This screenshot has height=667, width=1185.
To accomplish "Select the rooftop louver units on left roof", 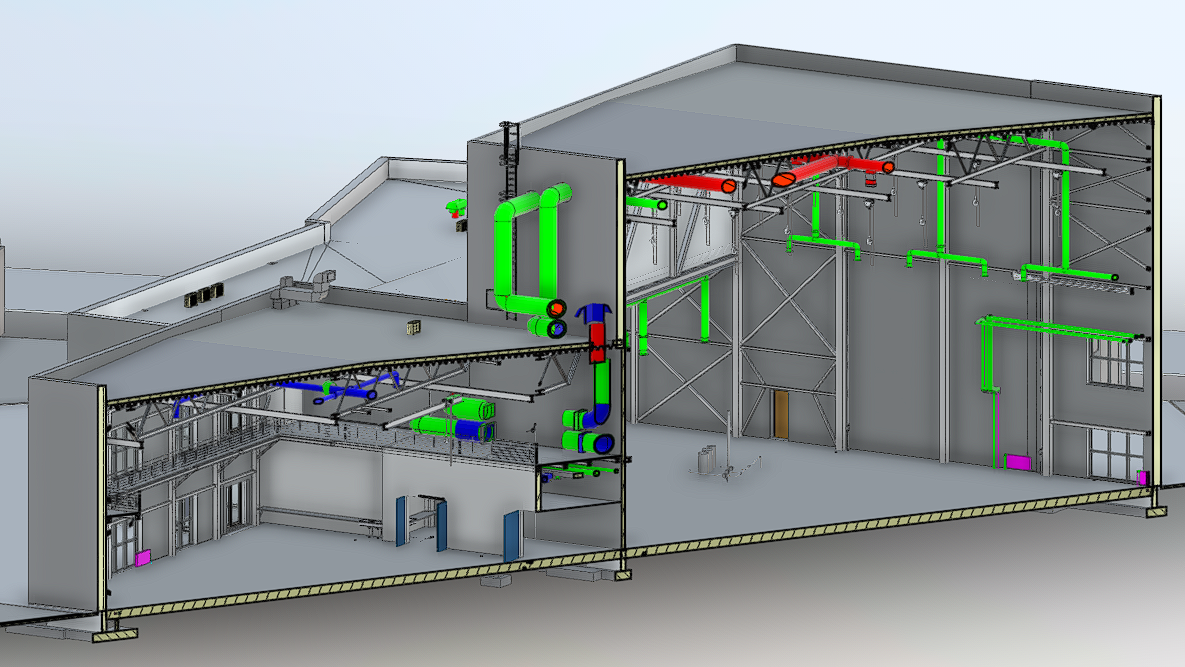I will [203, 295].
